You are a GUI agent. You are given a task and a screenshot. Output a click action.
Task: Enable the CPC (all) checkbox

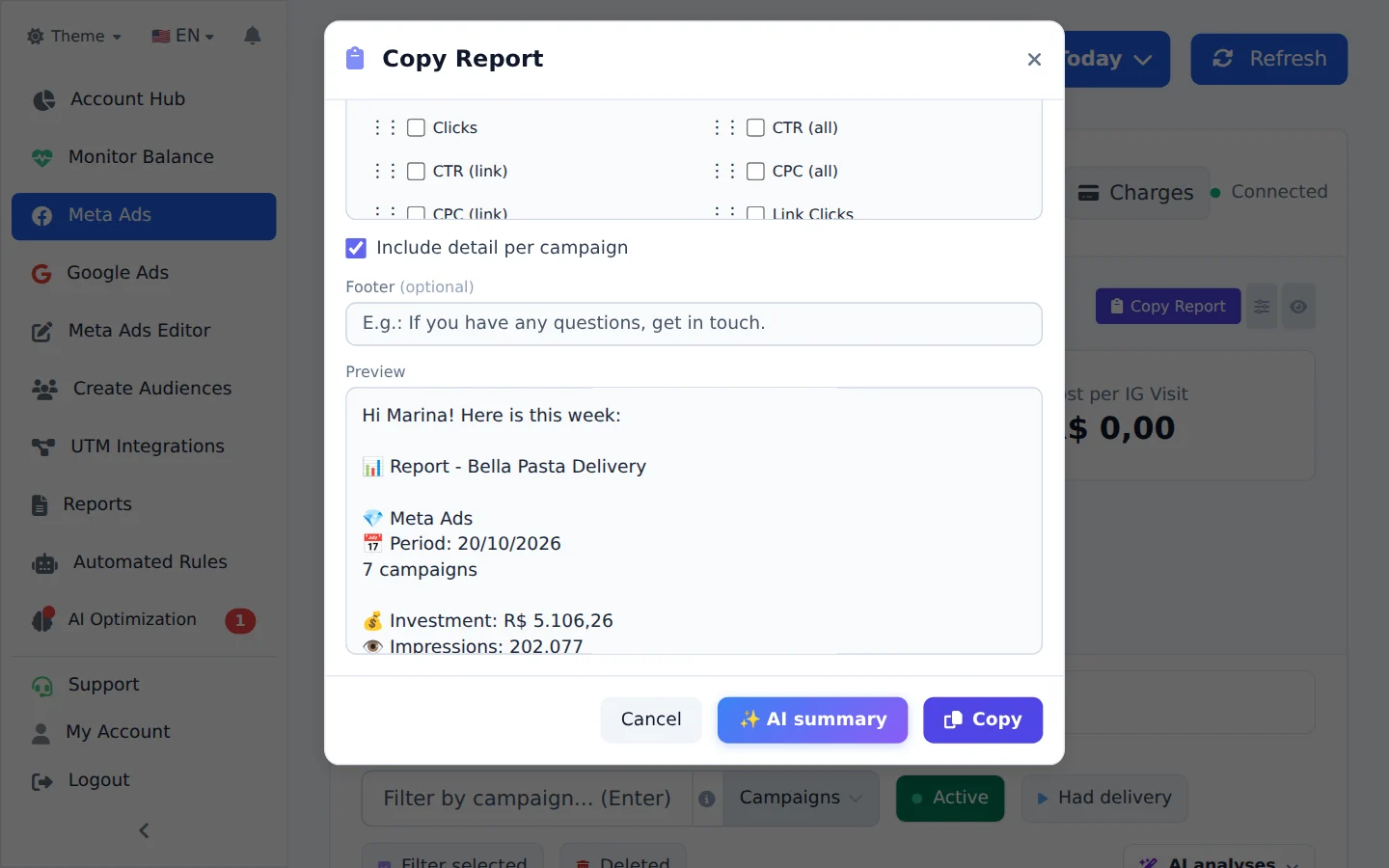coord(755,171)
